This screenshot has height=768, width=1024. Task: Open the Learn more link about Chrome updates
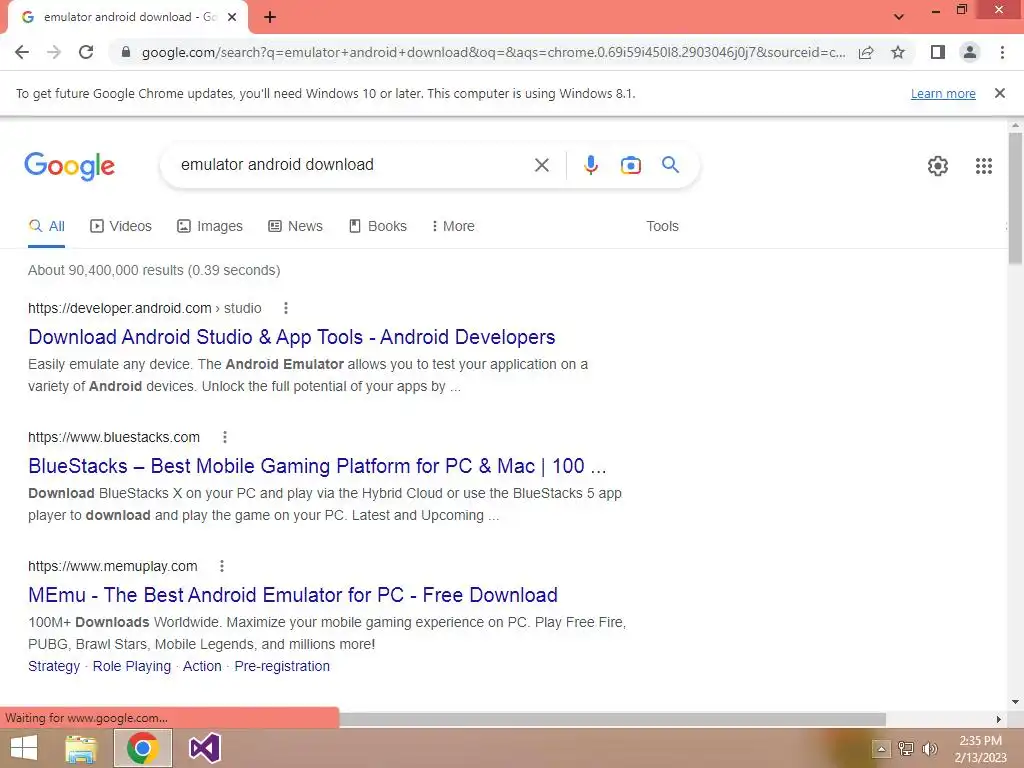tap(943, 93)
